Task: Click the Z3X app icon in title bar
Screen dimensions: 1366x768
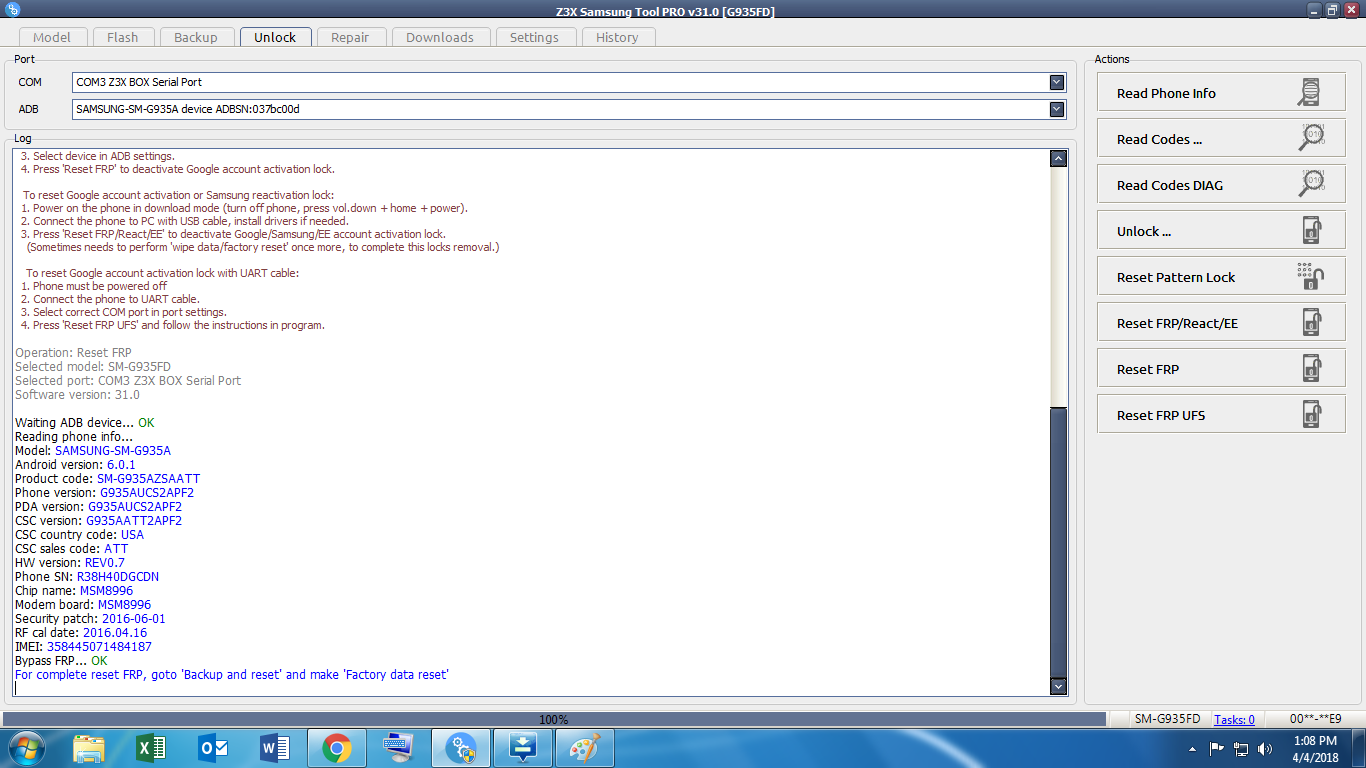Action: (13, 10)
